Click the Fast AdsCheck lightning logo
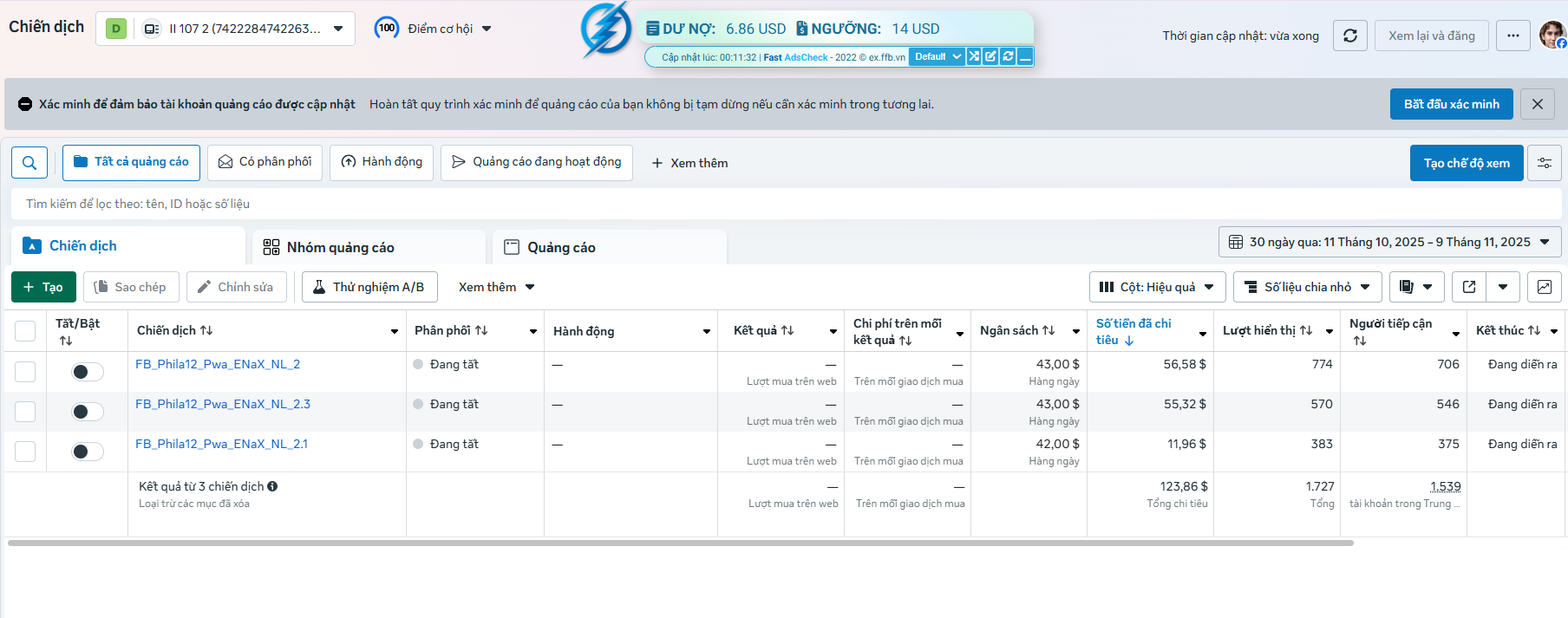This screenshot has height=618, width=1568. [x=606, y=29]
